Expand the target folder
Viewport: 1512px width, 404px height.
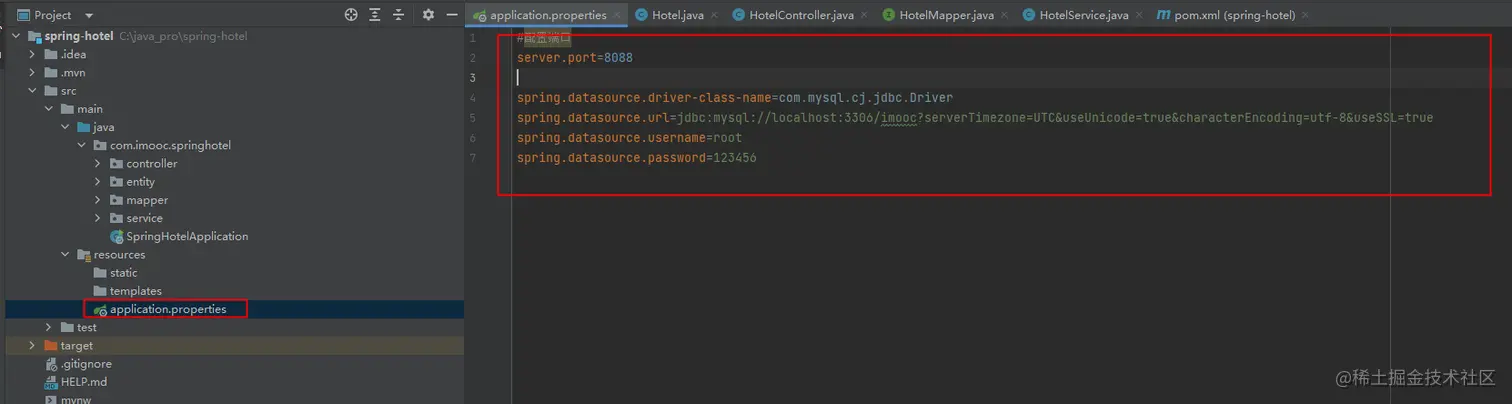[33, 345]
